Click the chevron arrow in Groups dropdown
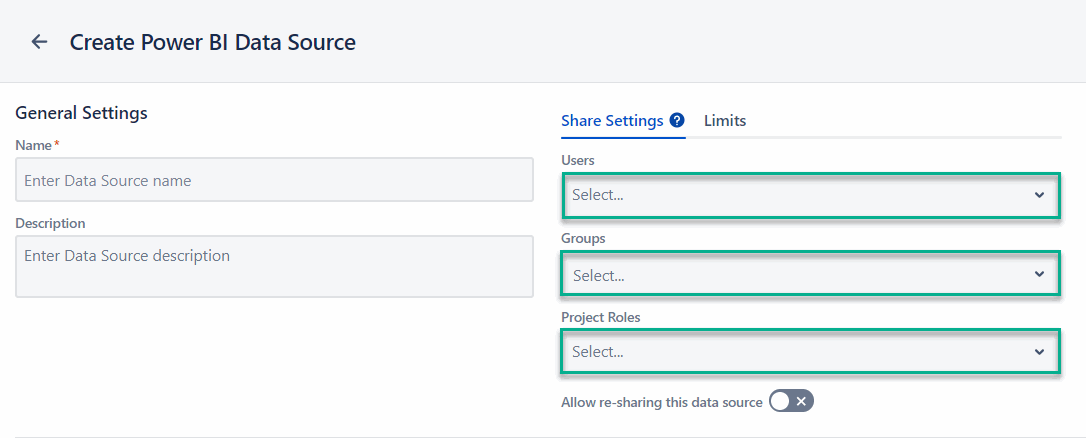 click(1039, 274)
